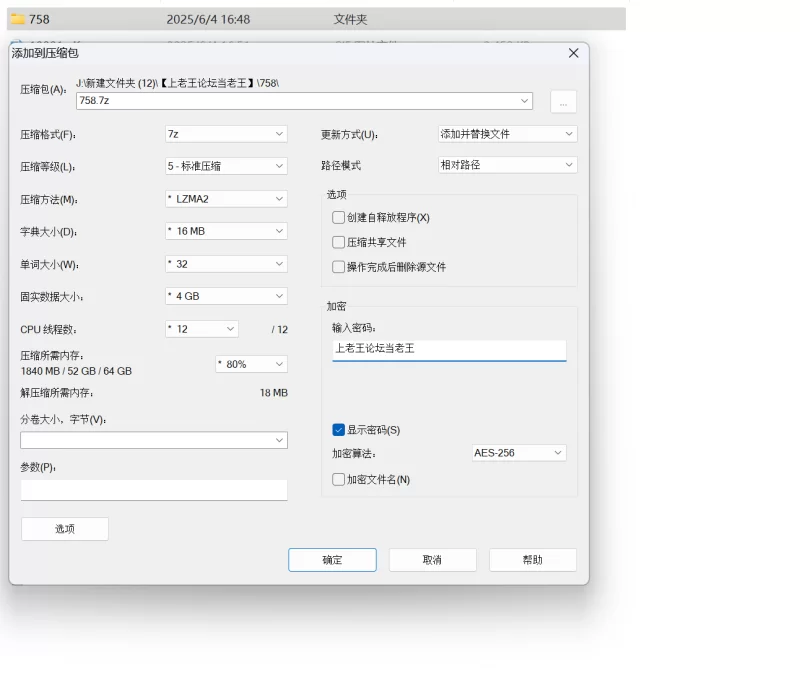
Task: Toggle the compress shared files (压缩共享文件) checkbox
Action: (x=339, y=242)
